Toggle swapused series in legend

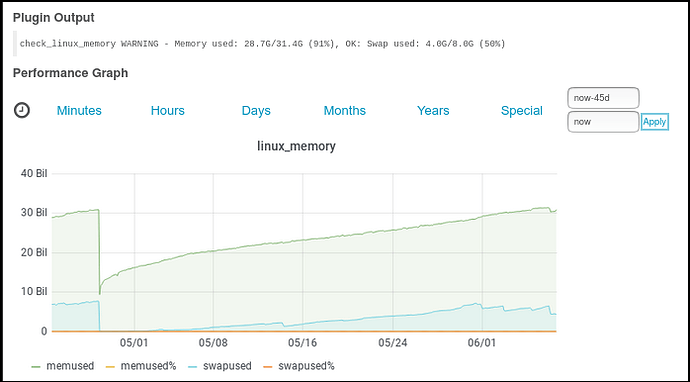tap(220, 366)
